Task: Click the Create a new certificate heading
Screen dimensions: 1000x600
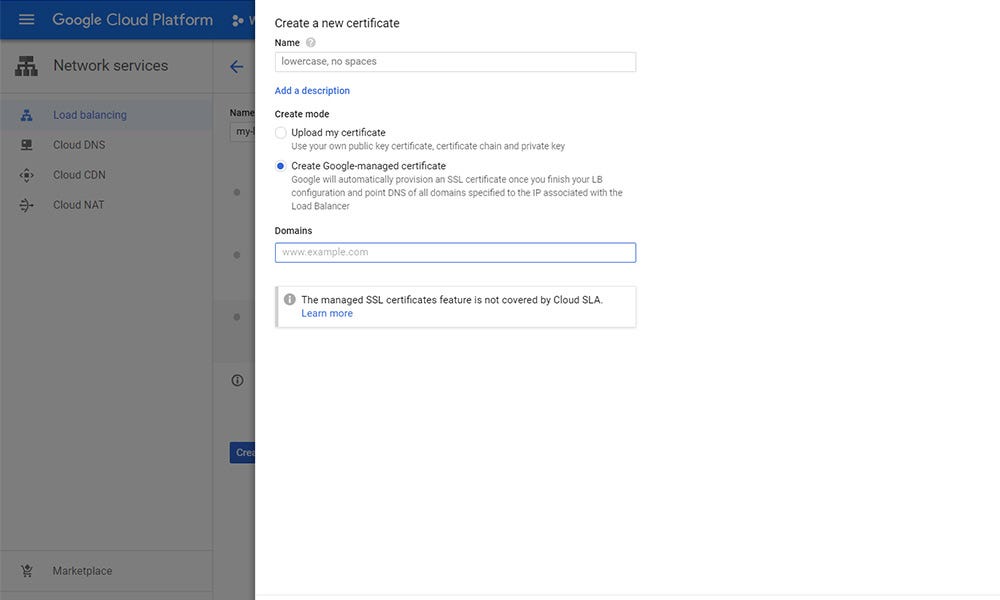Action: [x=337, y=23]
